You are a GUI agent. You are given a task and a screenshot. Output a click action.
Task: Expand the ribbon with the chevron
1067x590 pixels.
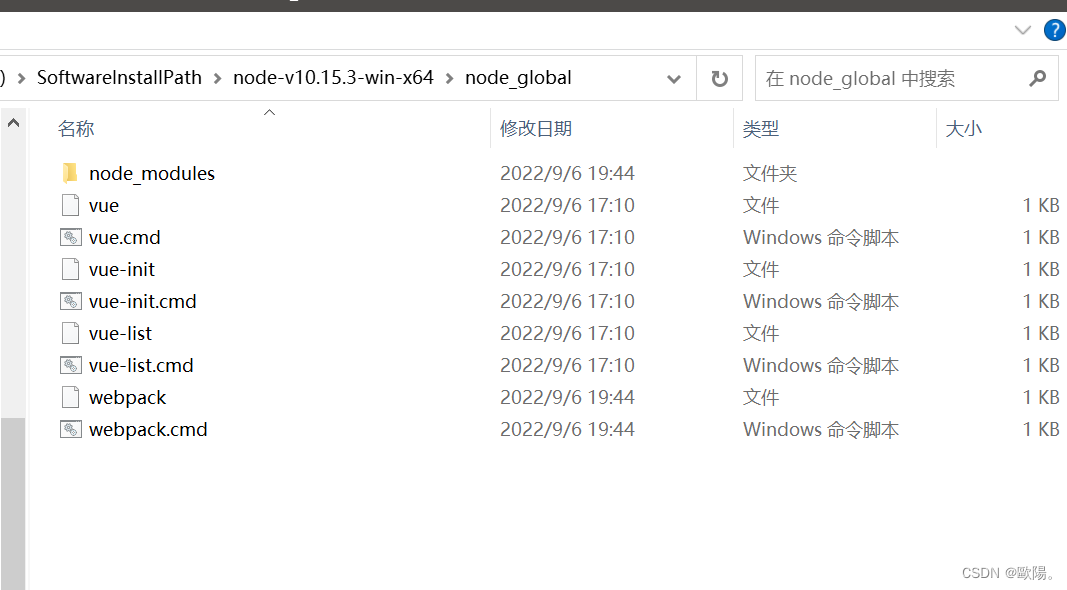[1022, 30]
